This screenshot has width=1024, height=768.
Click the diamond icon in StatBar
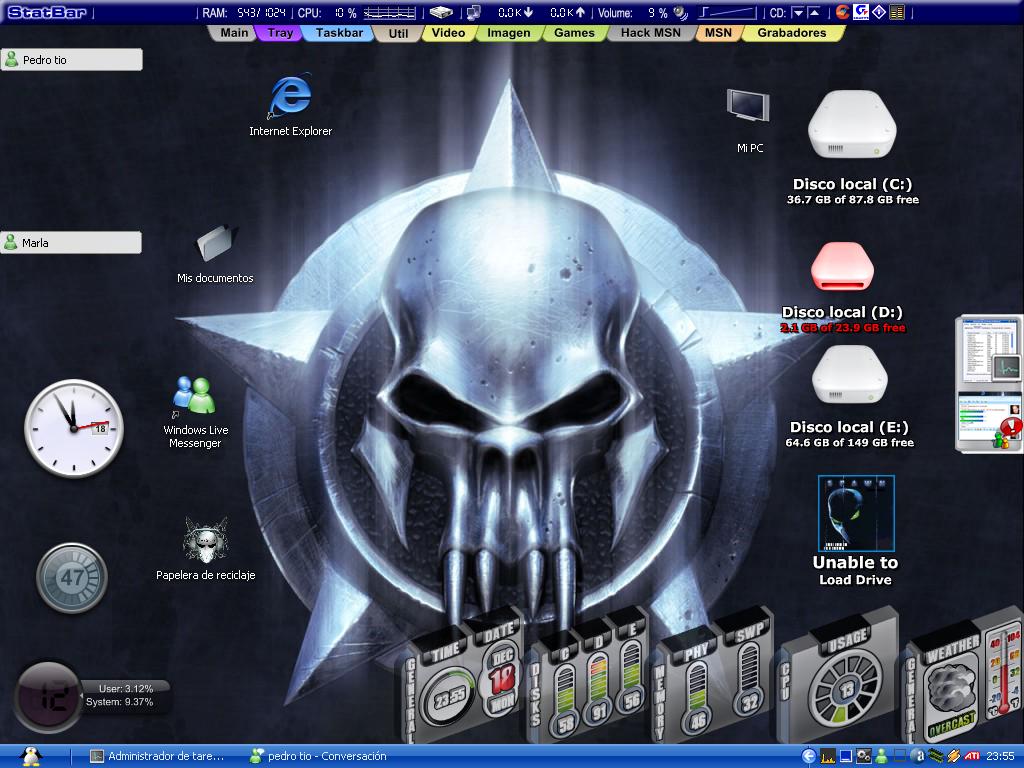(x=879, y=12)
